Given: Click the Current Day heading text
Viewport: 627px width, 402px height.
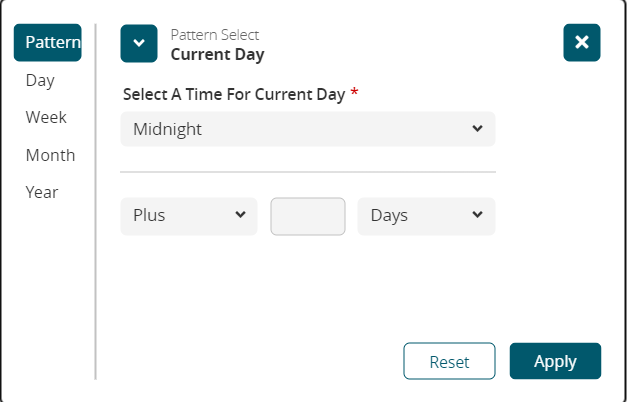Looking at the screenshot, I should [x=217, y=54].
